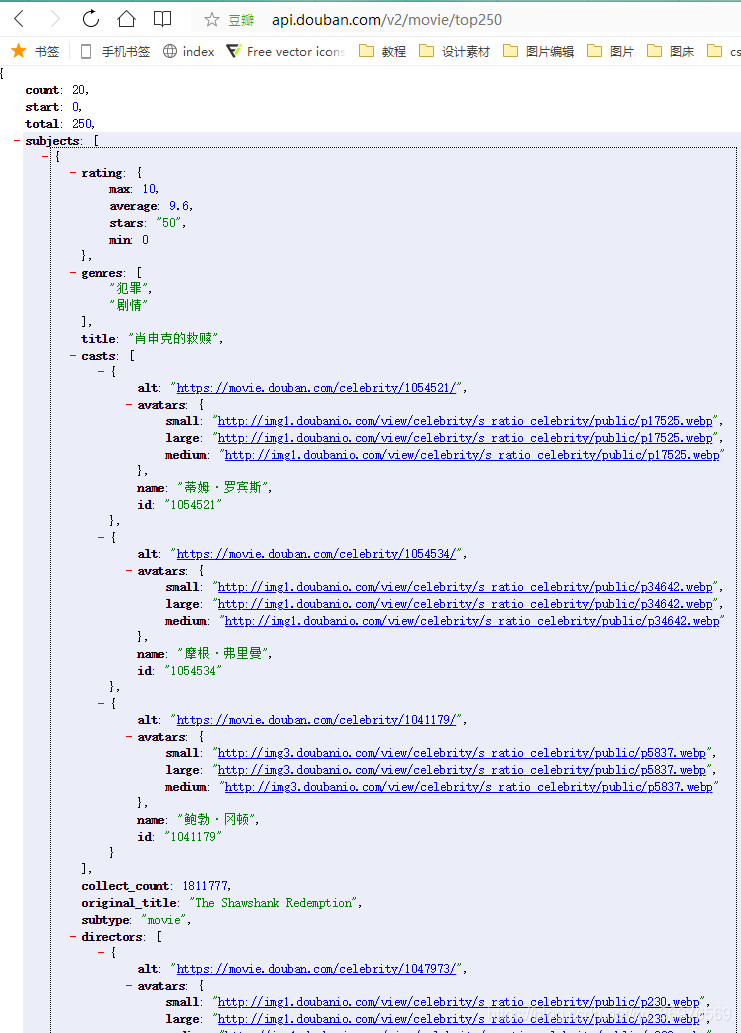
Task: Click the subtype value "movie"
Action: coord(164,920)
